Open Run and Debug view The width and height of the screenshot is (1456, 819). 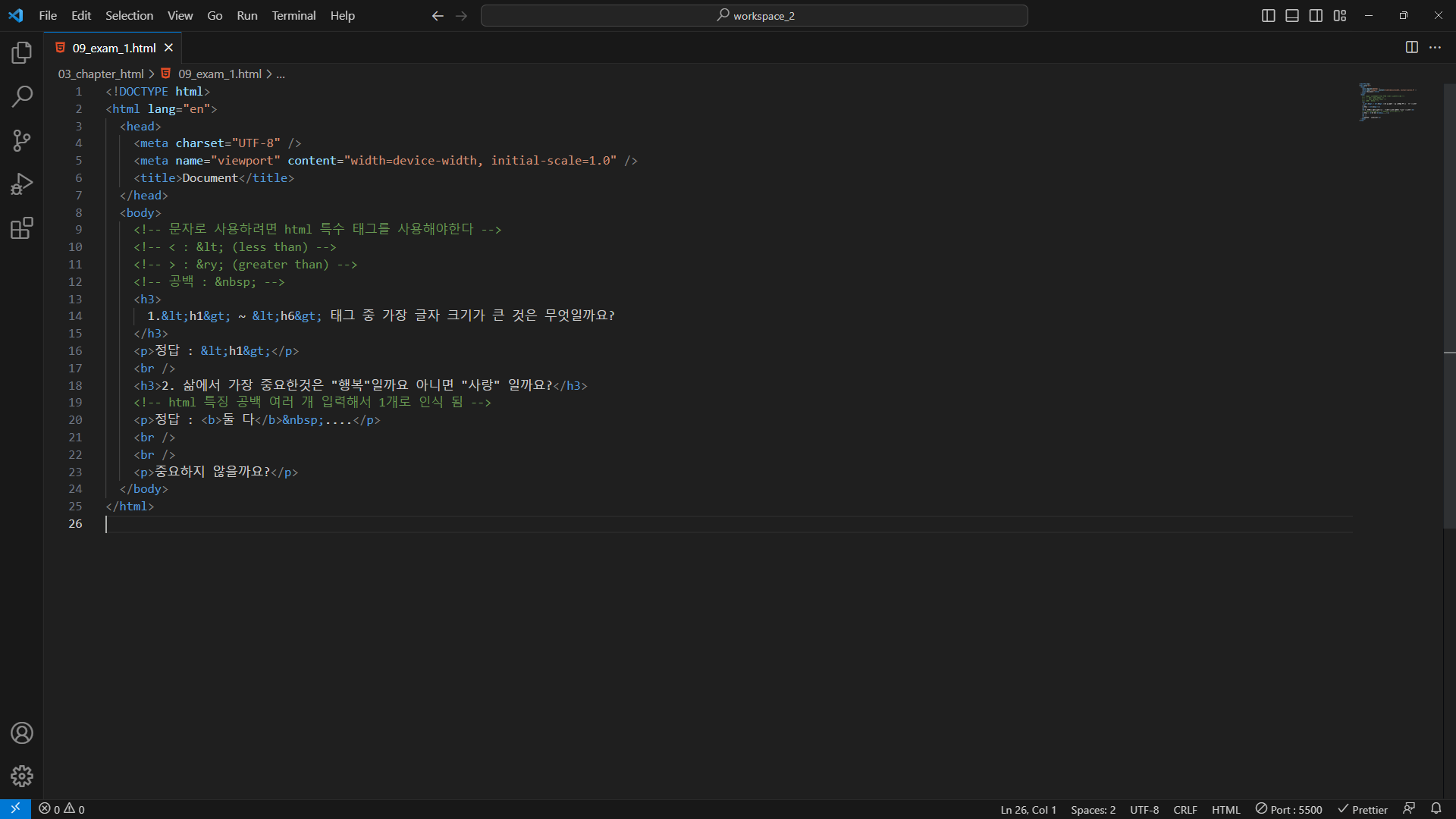coord(21,184)
